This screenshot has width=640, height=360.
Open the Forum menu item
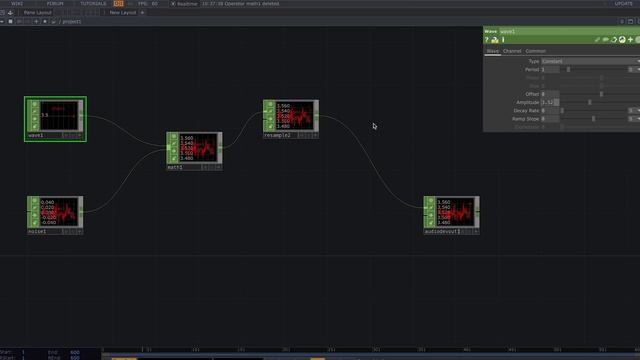coord(55,3)
